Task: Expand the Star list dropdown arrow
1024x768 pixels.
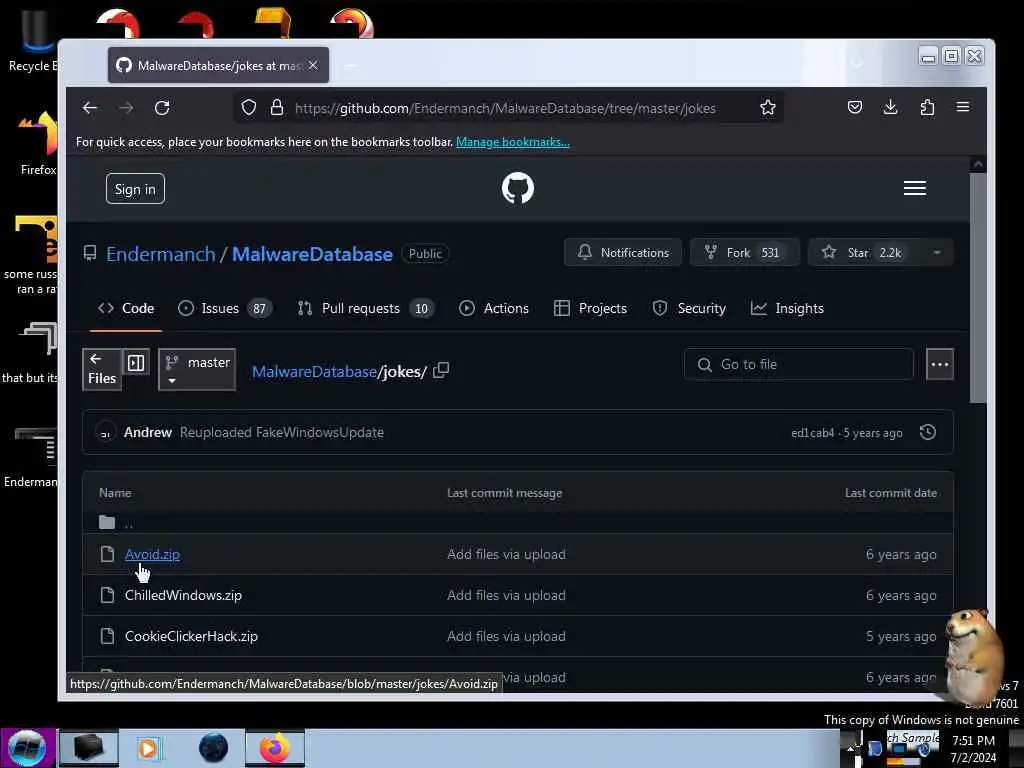Action: tap(936, 253)
